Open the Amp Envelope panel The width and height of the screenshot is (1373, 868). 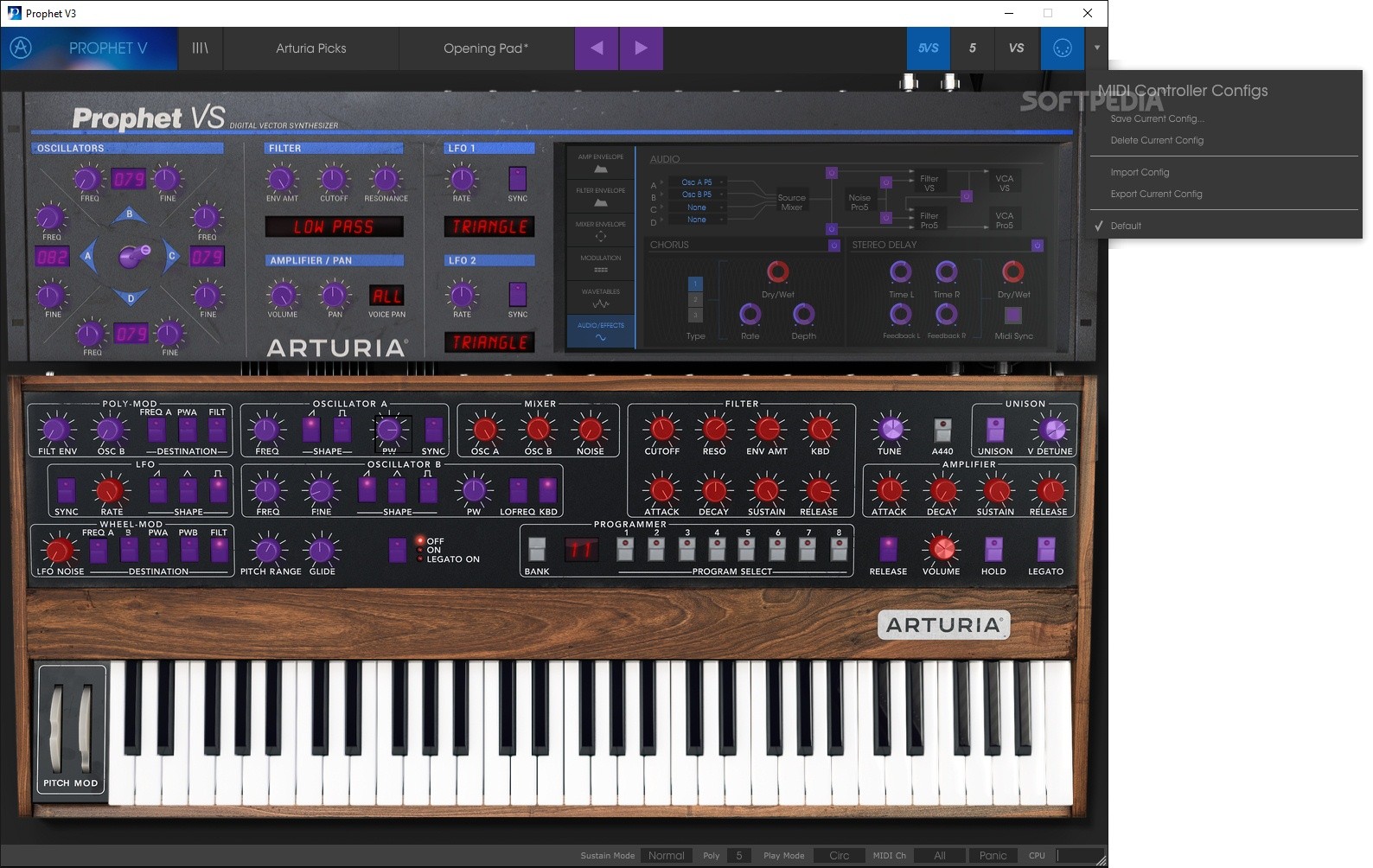(601, 163)
